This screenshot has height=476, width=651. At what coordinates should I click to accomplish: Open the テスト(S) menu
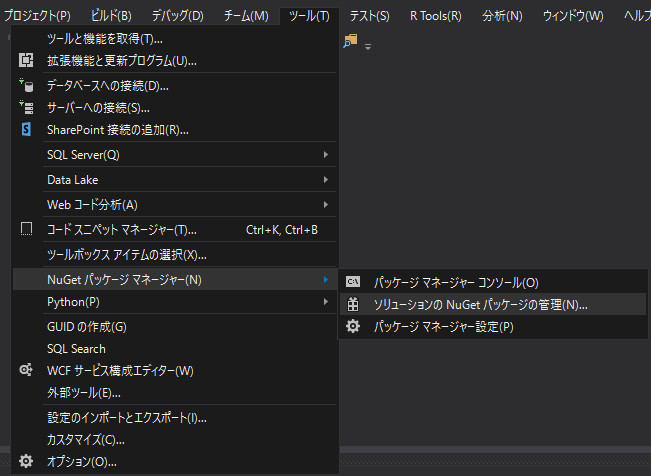click(x=370, y=16)
